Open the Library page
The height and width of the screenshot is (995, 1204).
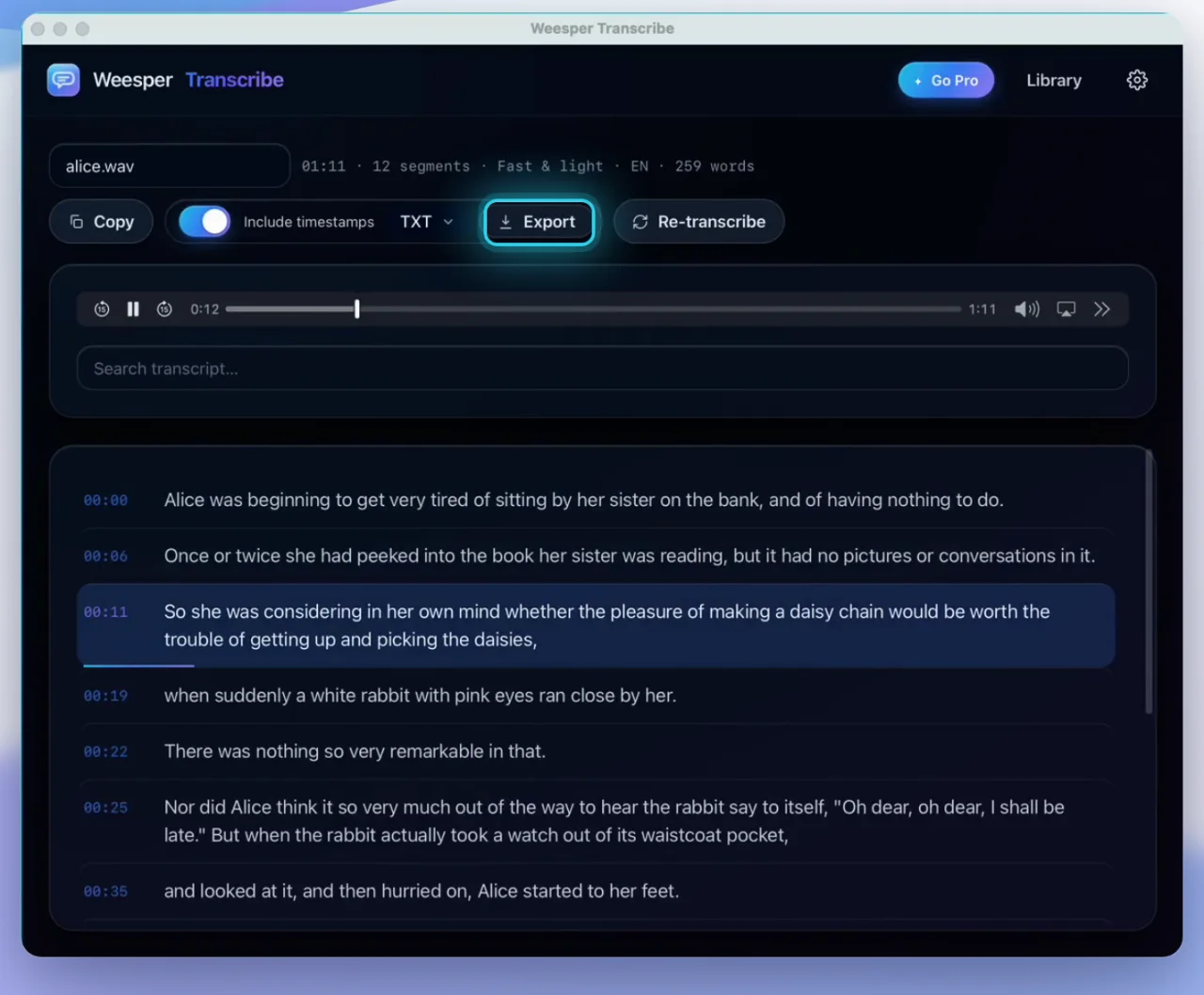(x=1053, y=81)
